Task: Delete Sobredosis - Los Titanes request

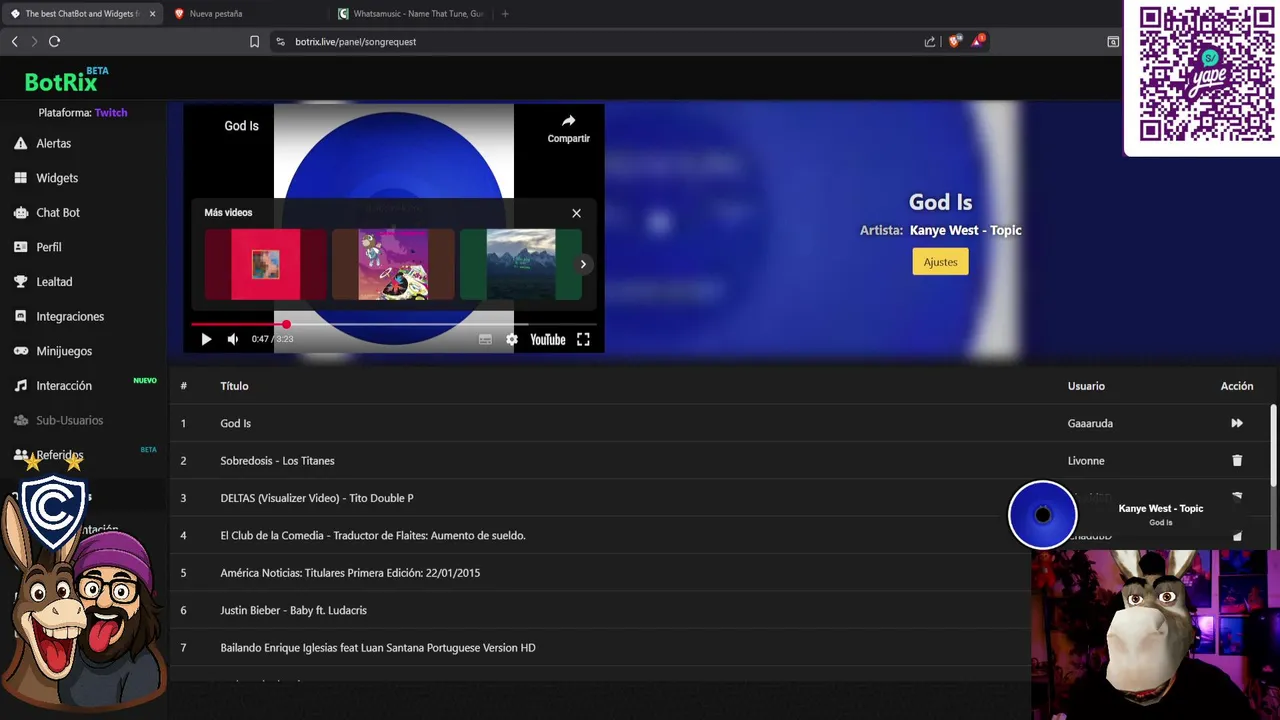Action: click(1237, 460)
